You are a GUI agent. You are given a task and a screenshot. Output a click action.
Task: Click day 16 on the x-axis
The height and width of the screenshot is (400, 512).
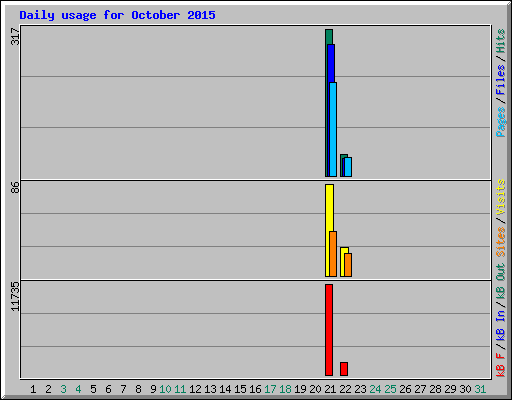pos(255,389)
